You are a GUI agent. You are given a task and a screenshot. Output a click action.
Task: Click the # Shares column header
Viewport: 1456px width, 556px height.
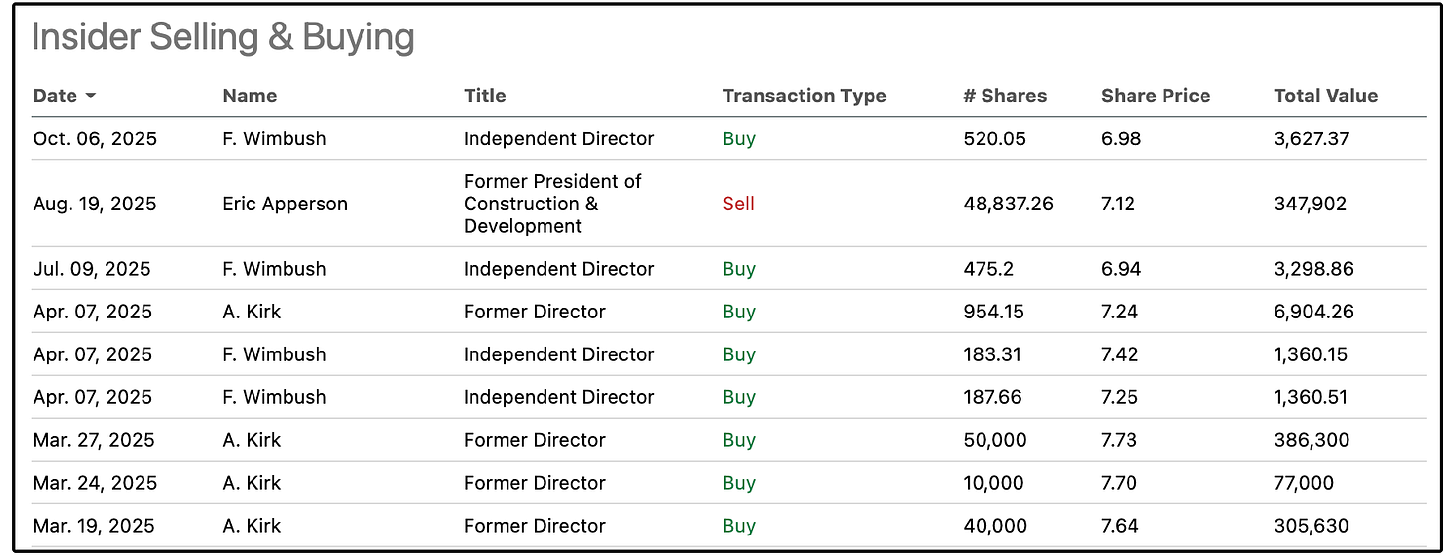[1005, 96]
